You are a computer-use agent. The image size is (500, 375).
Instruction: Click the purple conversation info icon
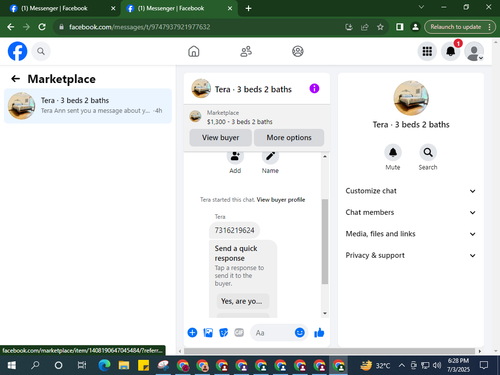point(314,88)
